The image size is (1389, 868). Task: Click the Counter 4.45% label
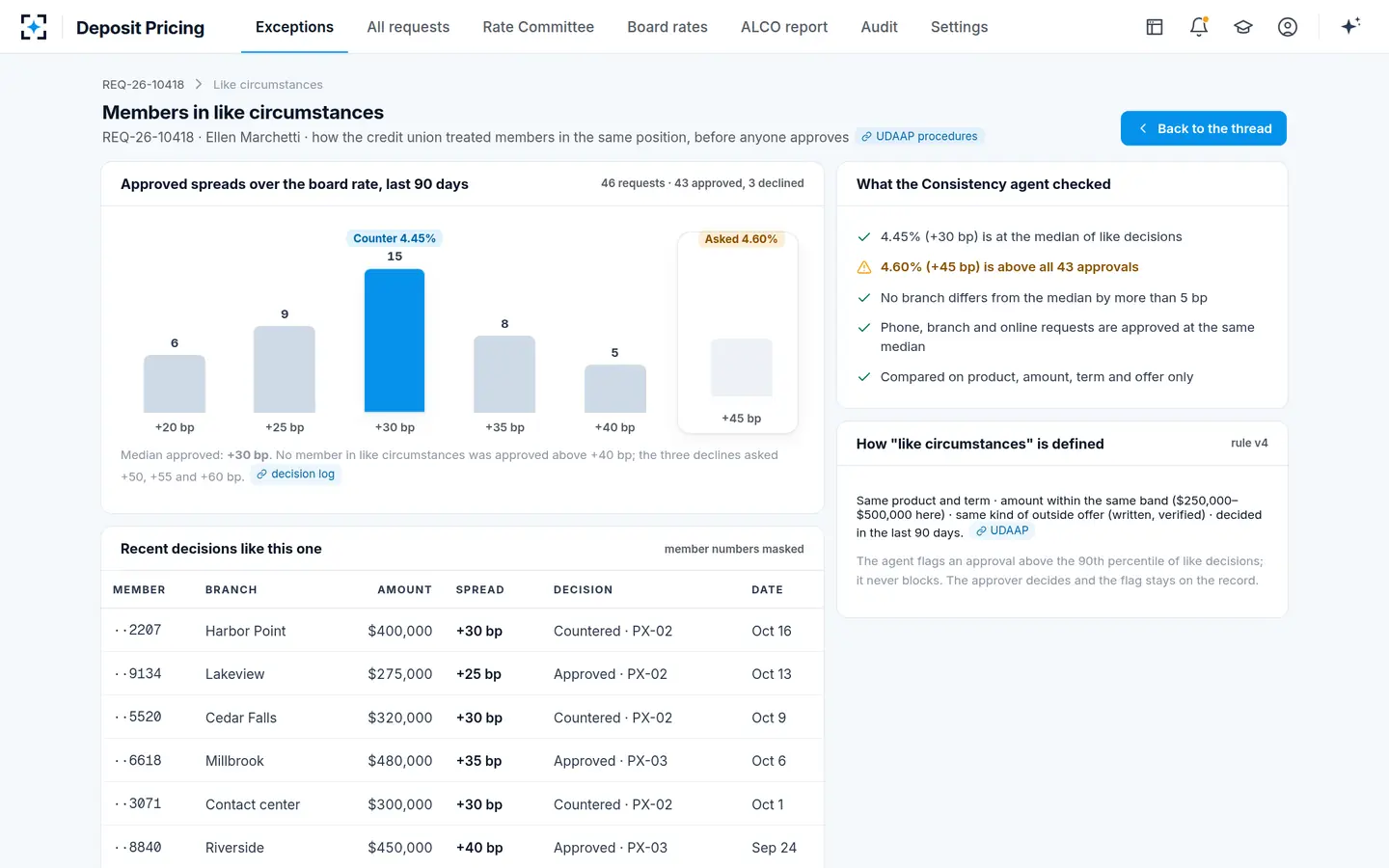[395, 238]
